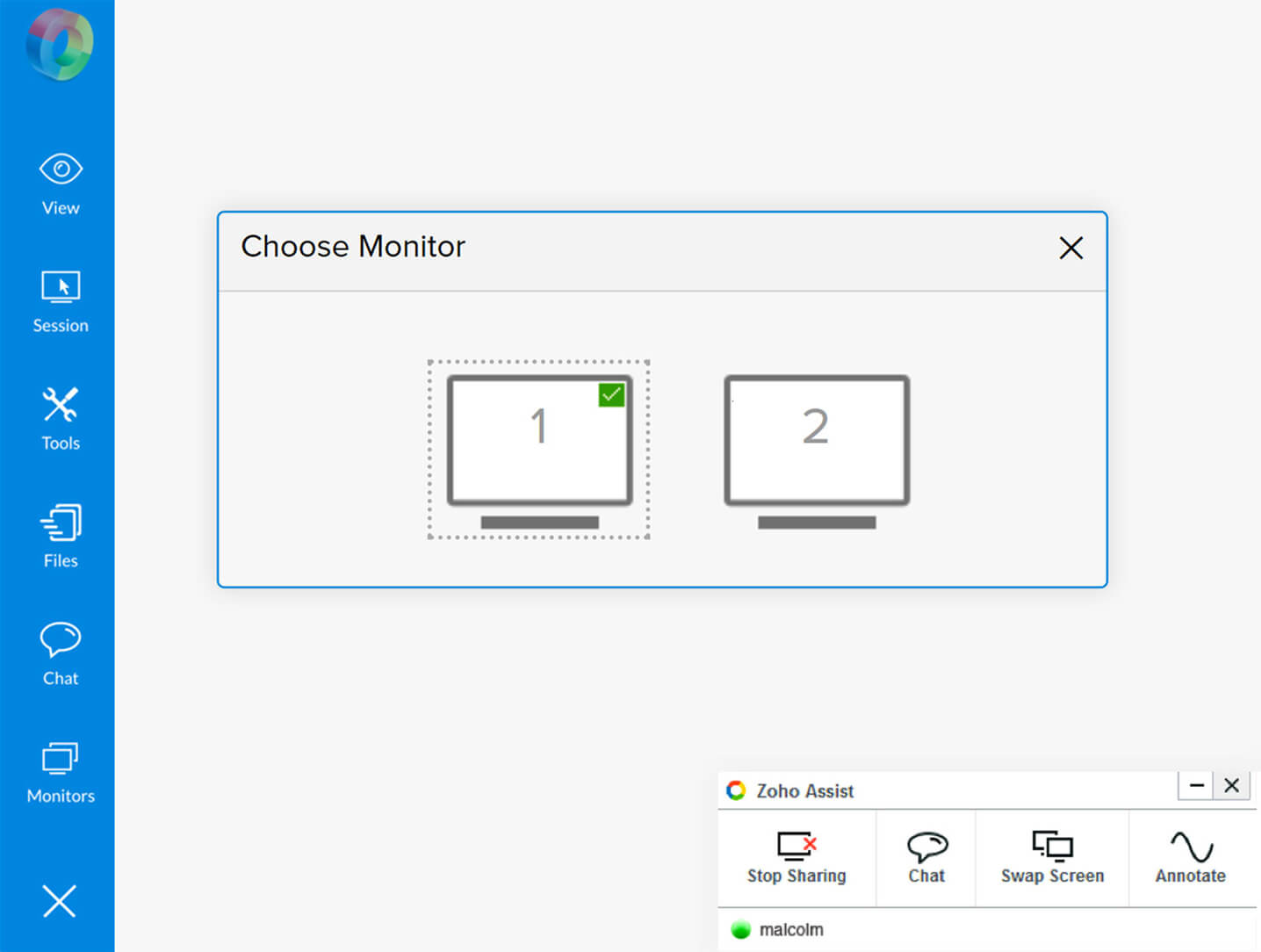This screenshot has height=952, width=1261.
Task: Click the green status dot beside malcolm
Action: [x=741, y=929]
